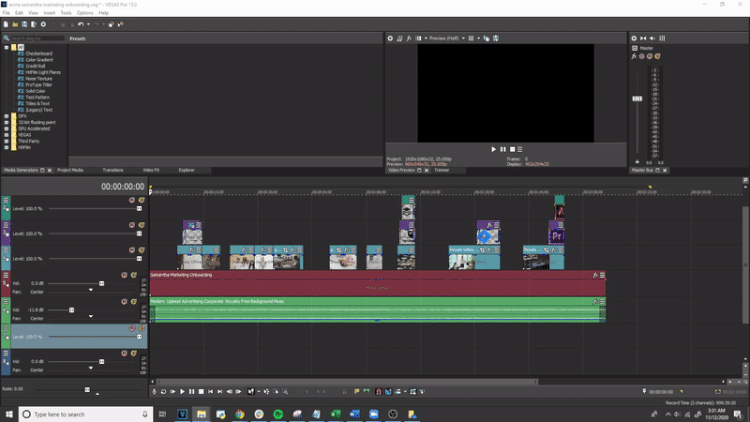Insert marker icon in timeline toolbar

[357, 392]
